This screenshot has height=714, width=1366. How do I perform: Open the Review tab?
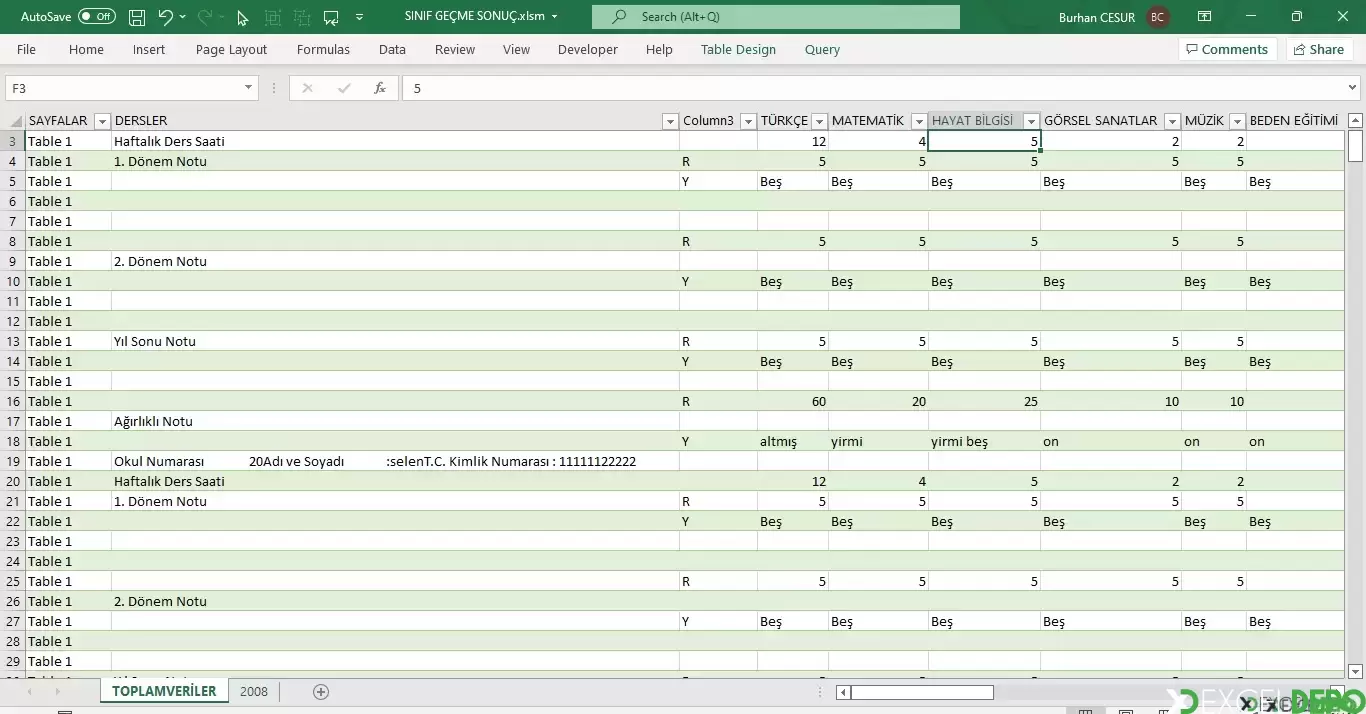[x=455, y=49]
